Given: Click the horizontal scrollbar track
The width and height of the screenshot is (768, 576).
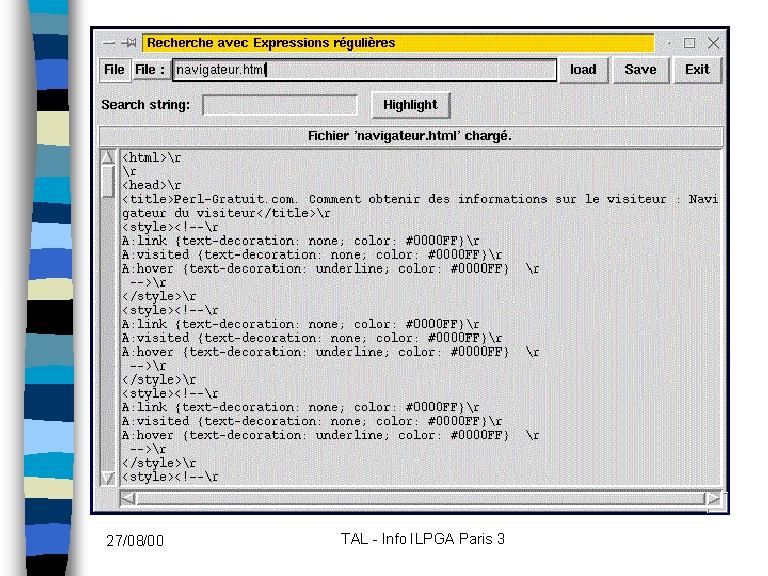Looking at the screenshot, I should [x=420, y=498].
